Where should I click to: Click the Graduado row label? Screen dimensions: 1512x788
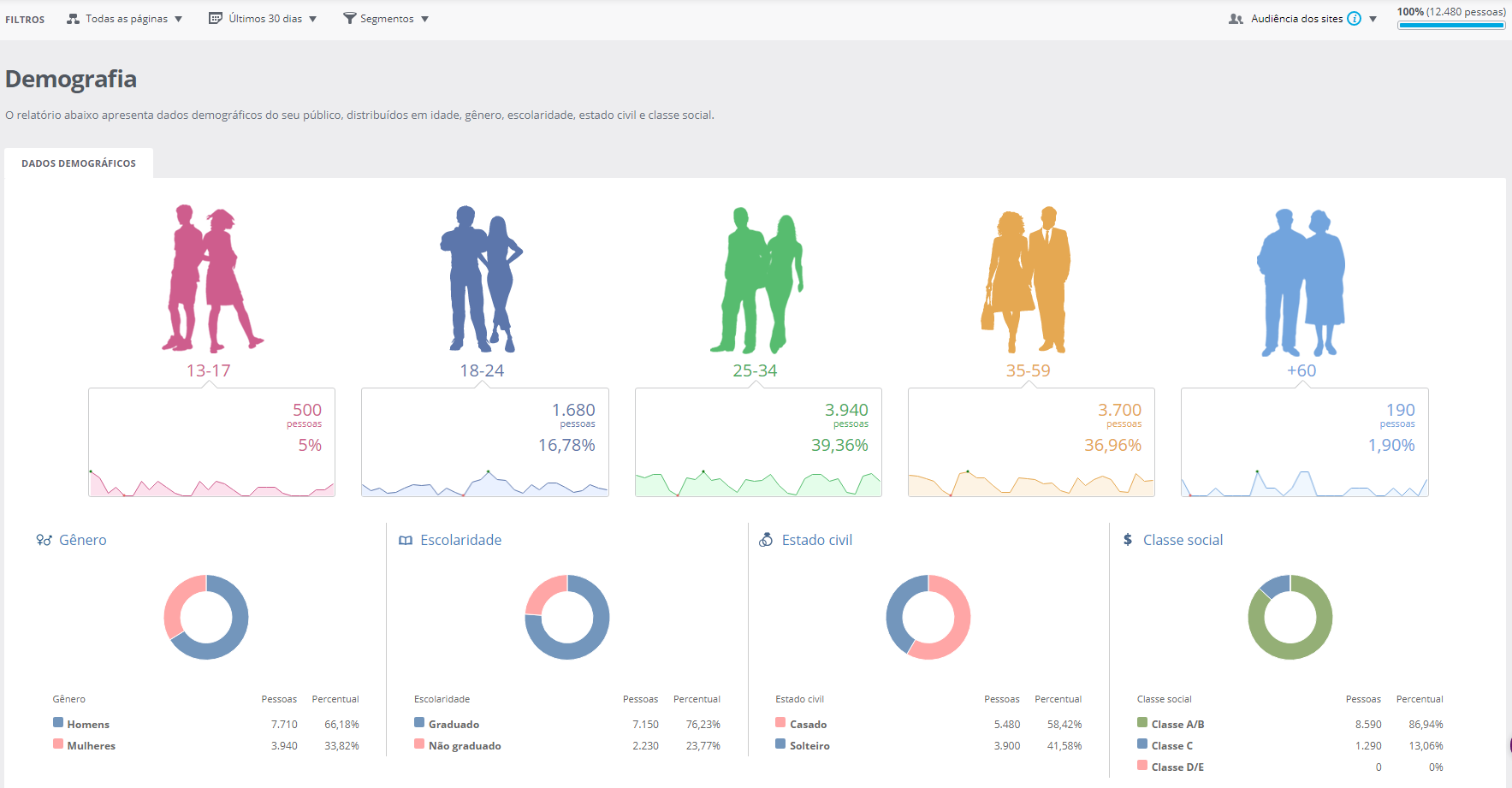coord(454,724)
